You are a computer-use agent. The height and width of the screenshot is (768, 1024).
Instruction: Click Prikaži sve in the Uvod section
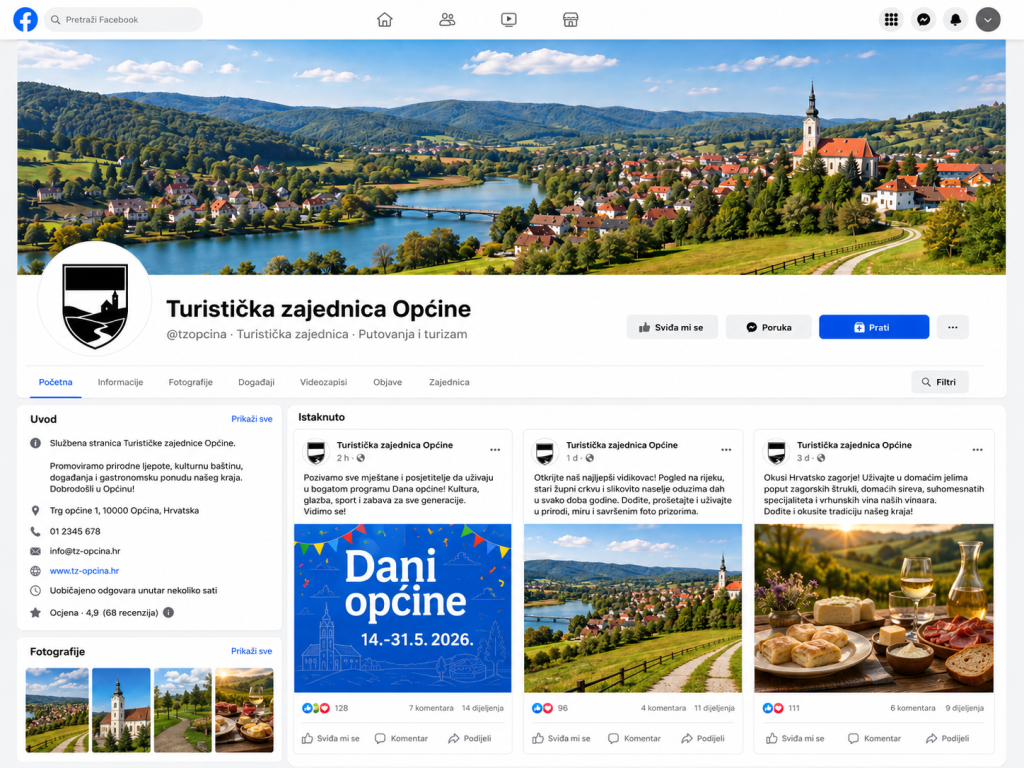pyautogui.click(x=251, y=419)
